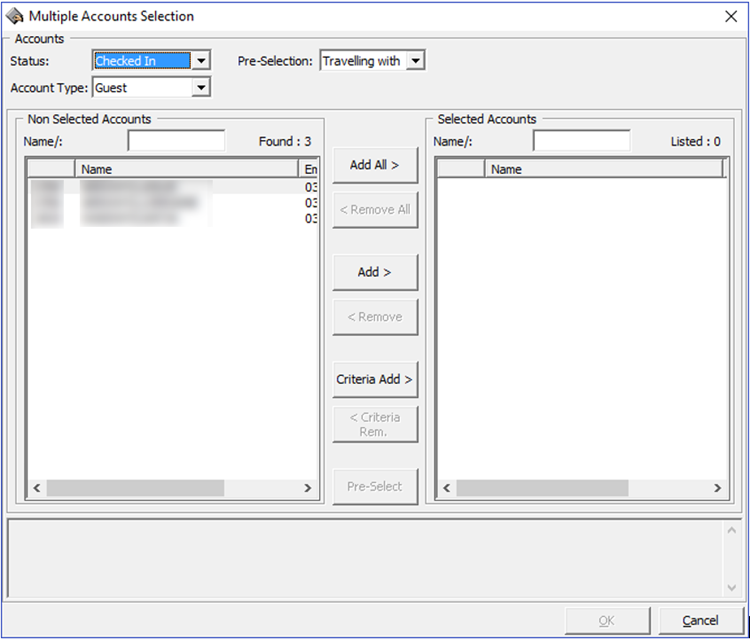
Task: Select the second account row in Non Selected list
Action: pyautogui.click(x=173, y=202)
